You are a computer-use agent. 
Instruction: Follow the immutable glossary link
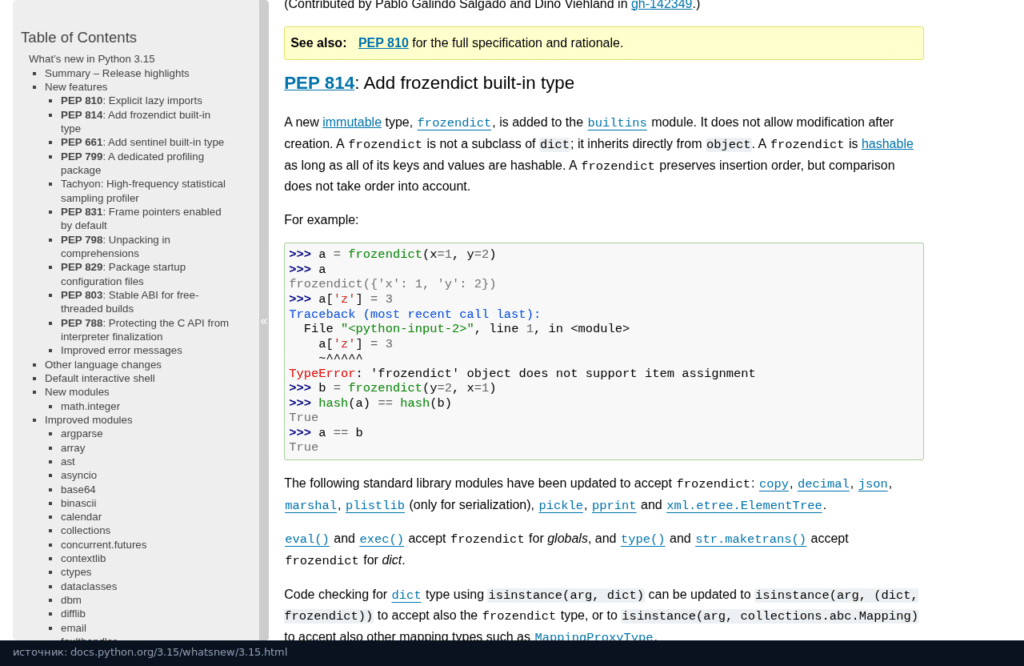pos(351,122)
